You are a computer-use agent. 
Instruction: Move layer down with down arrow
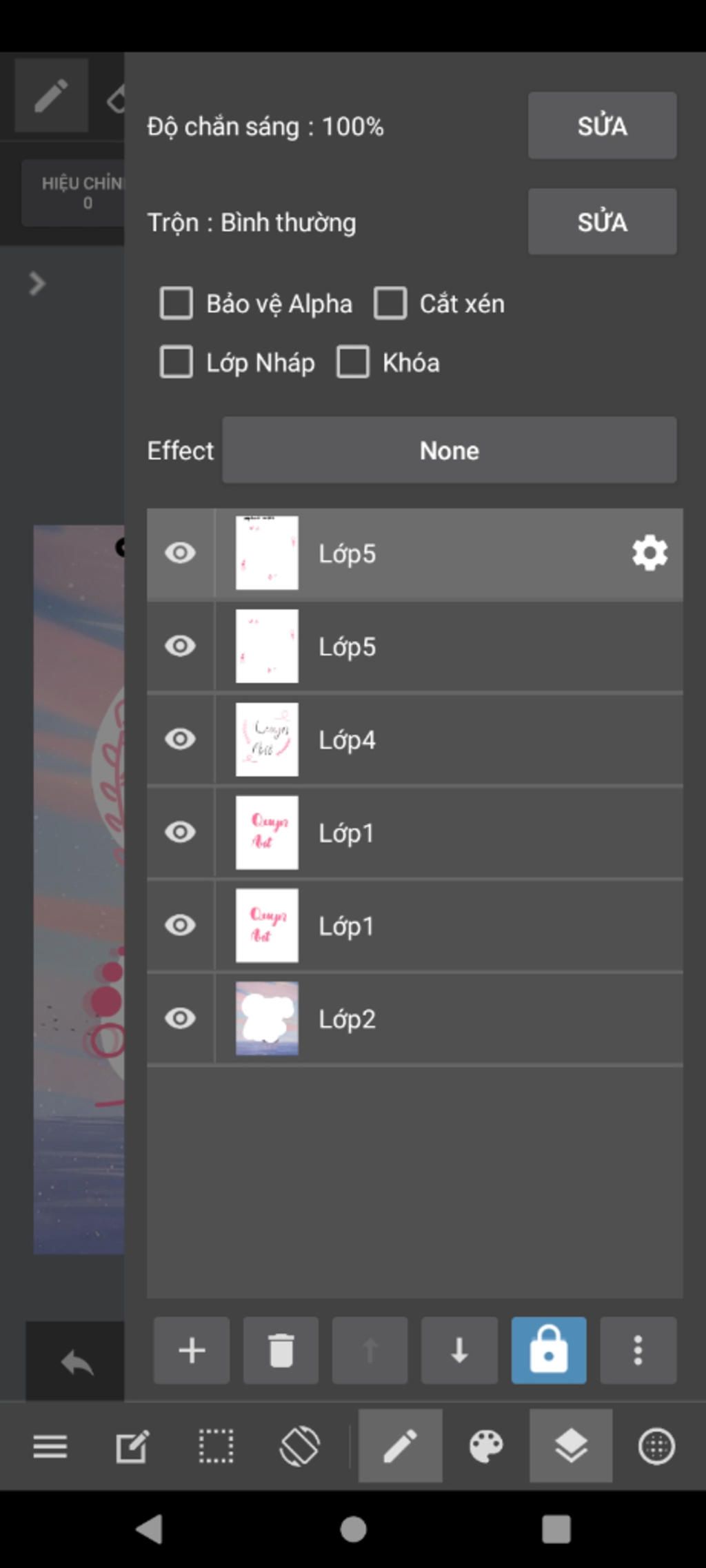(x=459, y=1350)
